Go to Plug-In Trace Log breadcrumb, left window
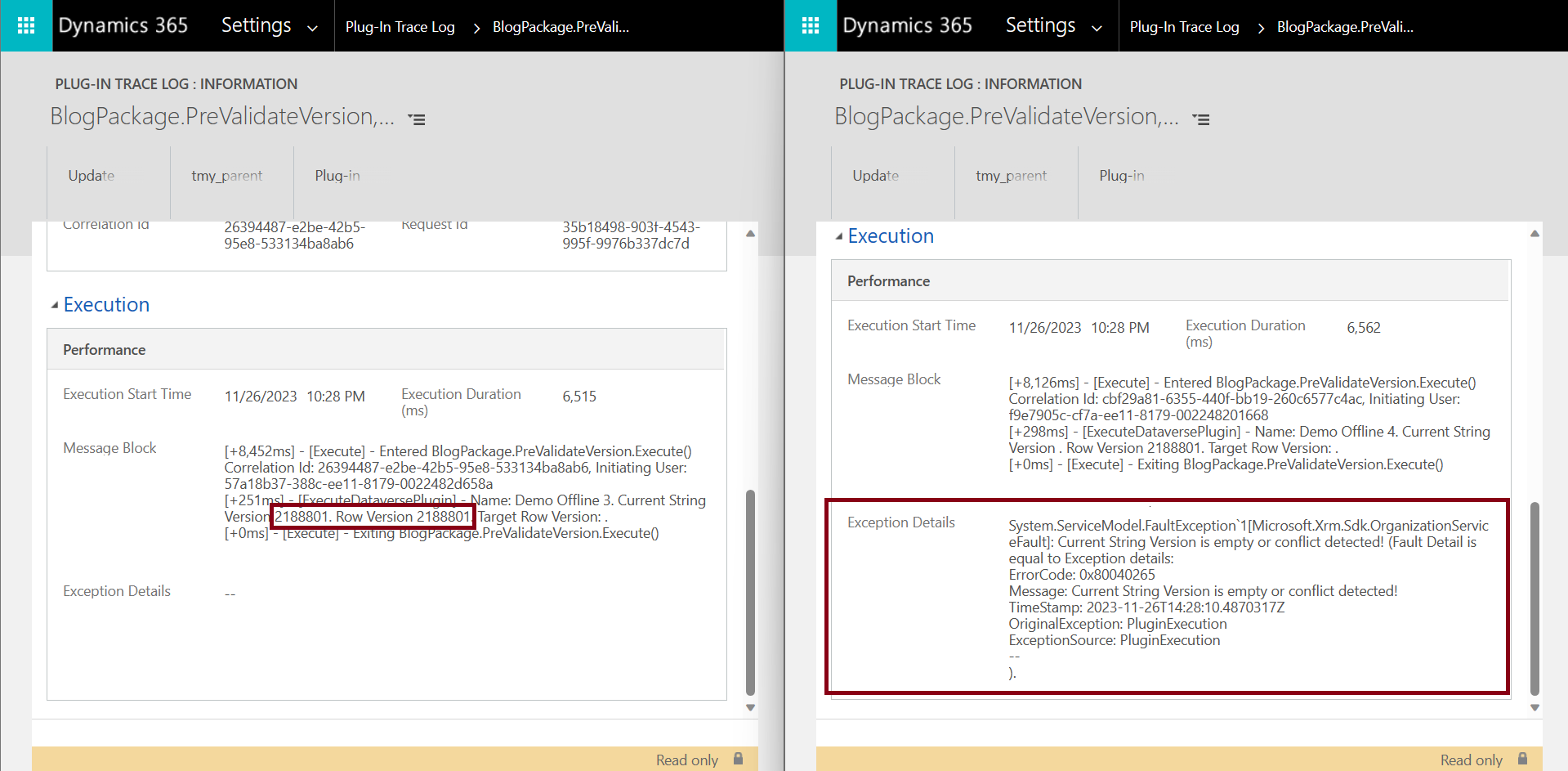The height and width of the screenshot is (771, 1568). click(x=400, y=27)
